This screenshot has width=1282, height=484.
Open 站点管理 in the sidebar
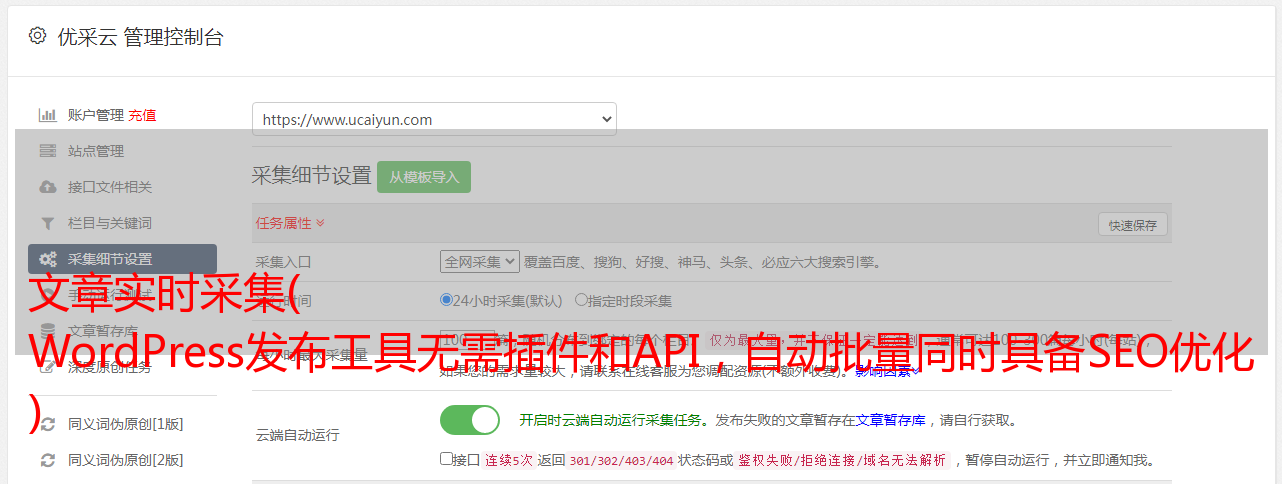coord(96,151)
